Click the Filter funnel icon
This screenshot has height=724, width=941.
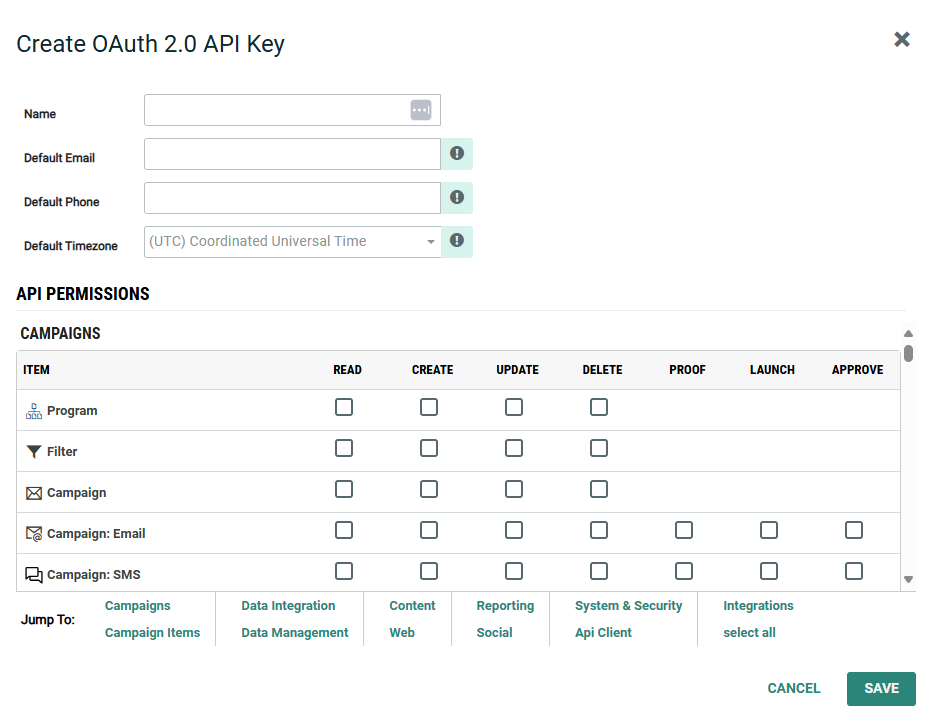tap(34, 452)
